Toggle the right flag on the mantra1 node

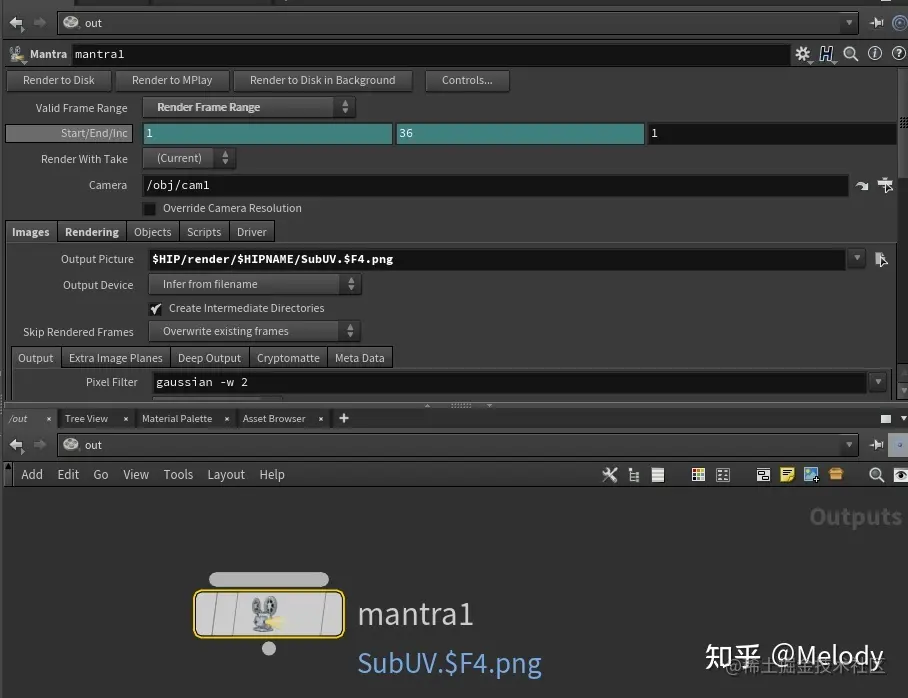332,613
